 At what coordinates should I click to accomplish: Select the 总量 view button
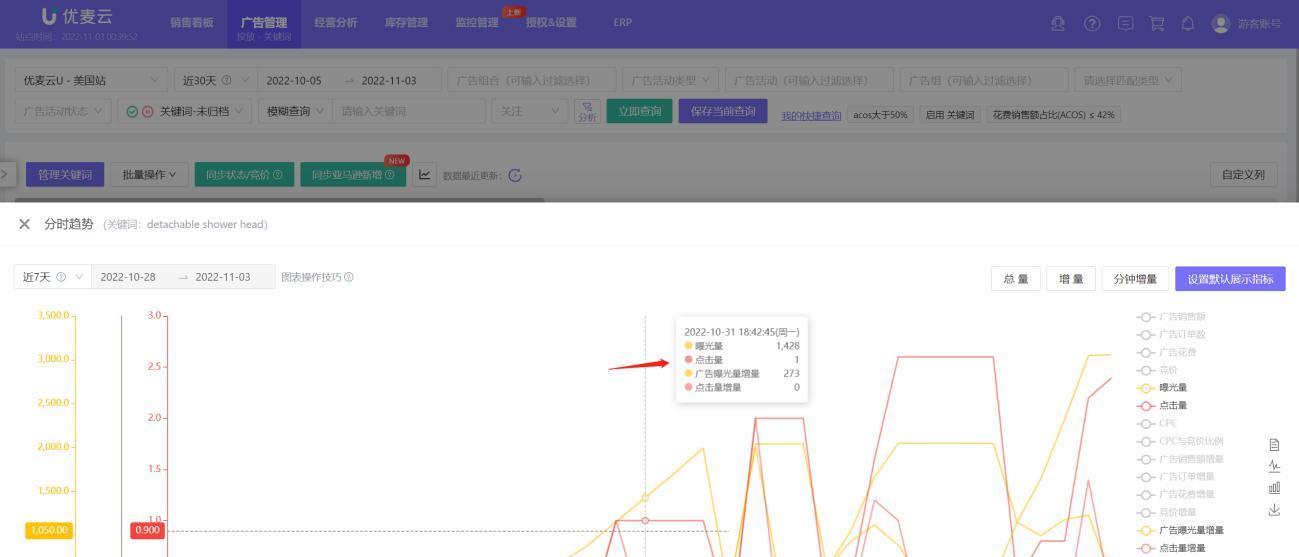(1016, 279)
